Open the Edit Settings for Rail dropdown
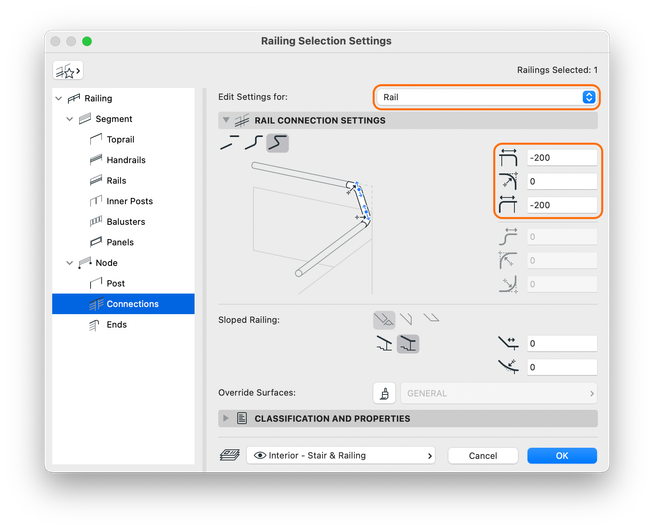Image resolution: width=654 pixels, height=531 pixels. [x=486, y=97]
